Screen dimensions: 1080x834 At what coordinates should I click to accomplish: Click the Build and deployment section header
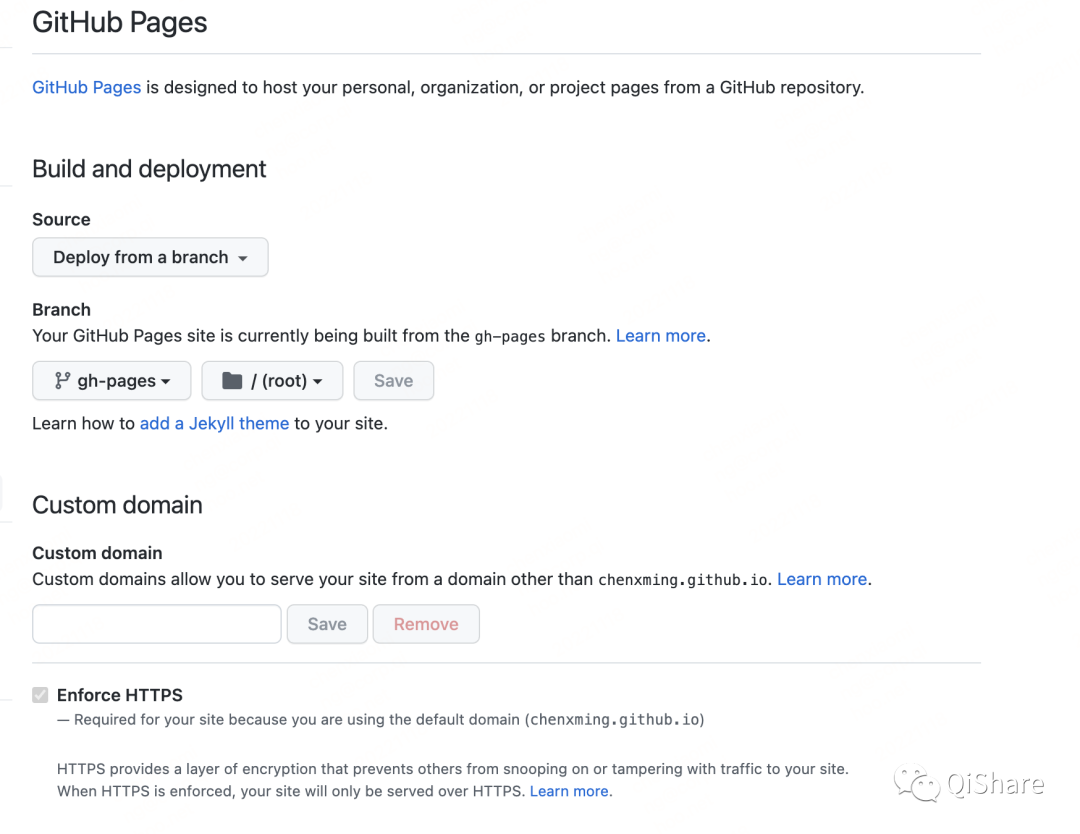coord(148,169)
